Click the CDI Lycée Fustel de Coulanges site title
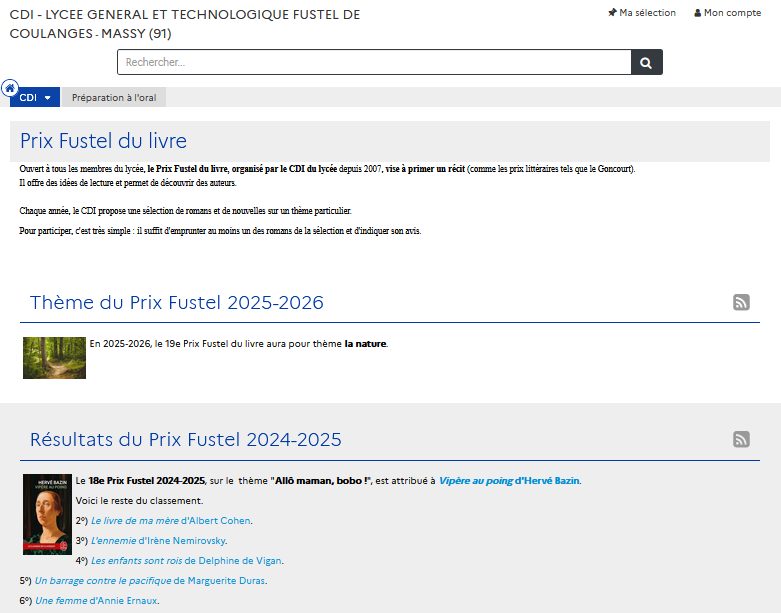The height and width of the screenshot is (613, 781). point(184,24)
